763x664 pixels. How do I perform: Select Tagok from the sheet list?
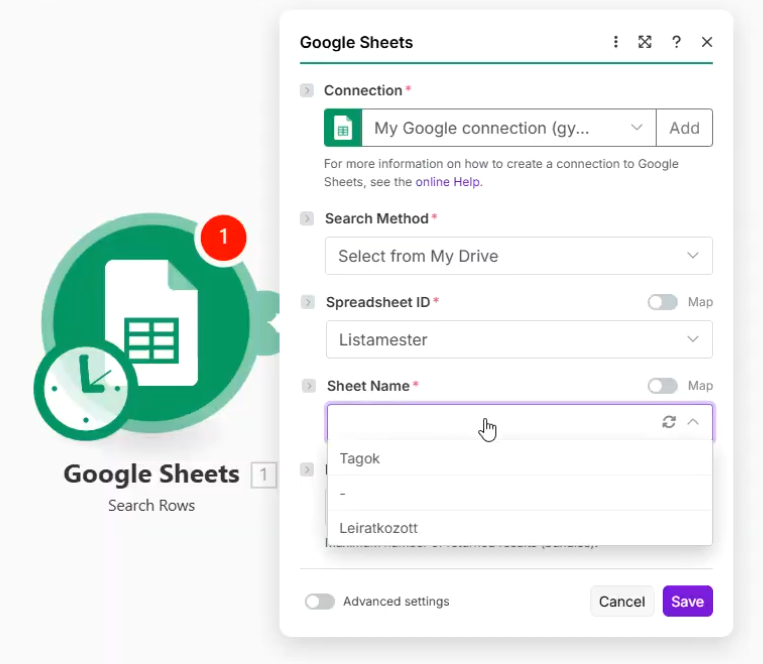(x=360, y=459)
